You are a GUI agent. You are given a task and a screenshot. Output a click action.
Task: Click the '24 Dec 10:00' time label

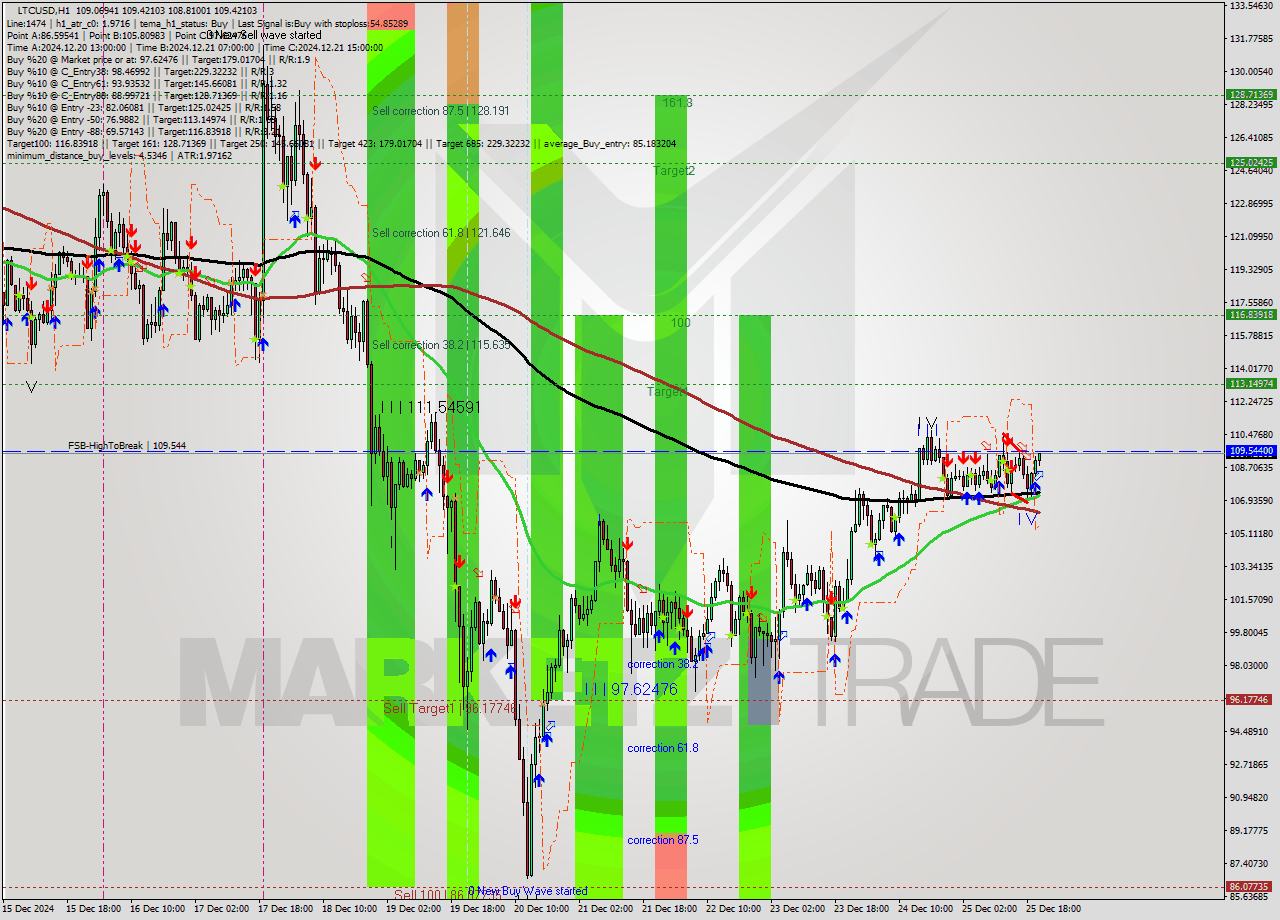pyautogui.click(x=925, y=909)
